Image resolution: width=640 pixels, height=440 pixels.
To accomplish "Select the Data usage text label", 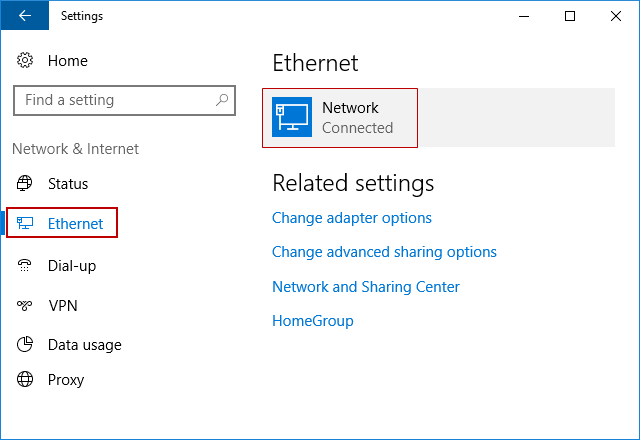I will pos(85,345).
